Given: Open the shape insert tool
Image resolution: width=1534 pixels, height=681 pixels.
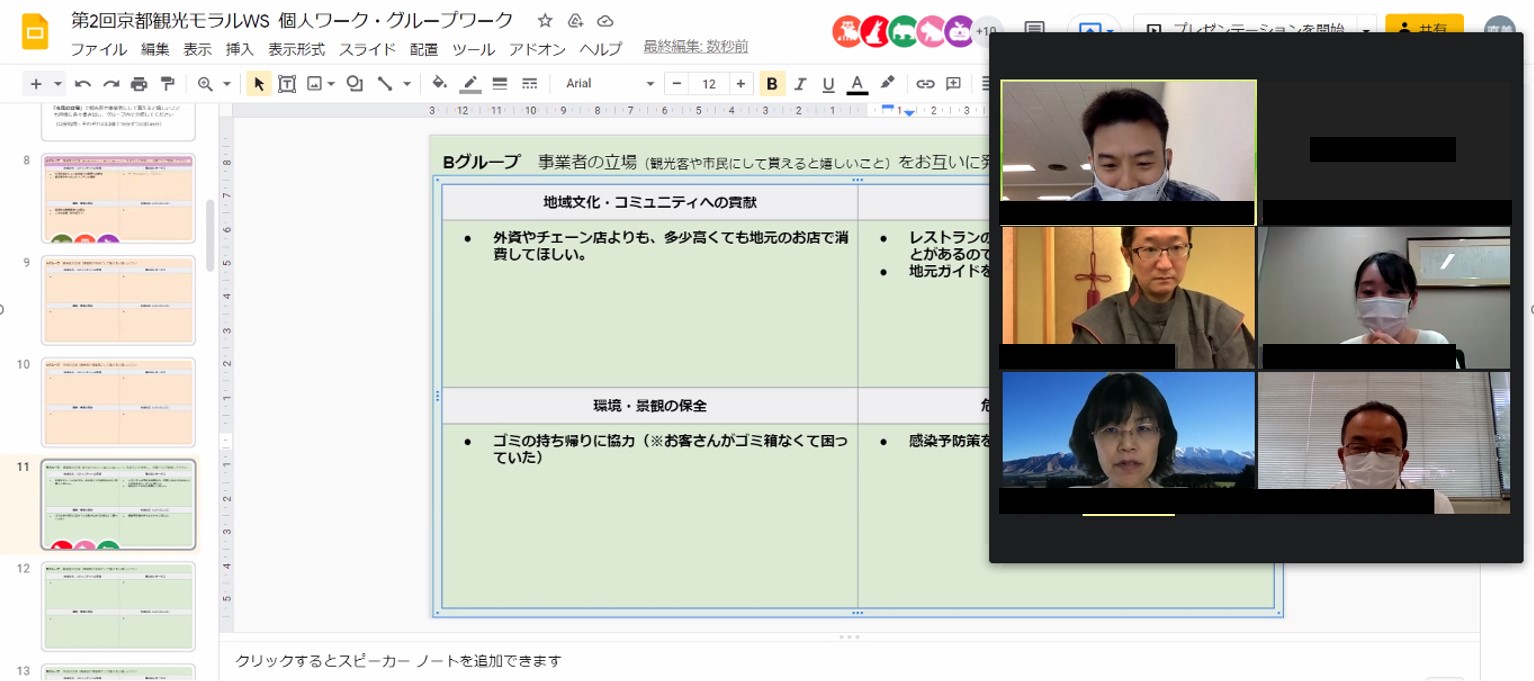Looking at the screenshot, I should tap(354, 84).
